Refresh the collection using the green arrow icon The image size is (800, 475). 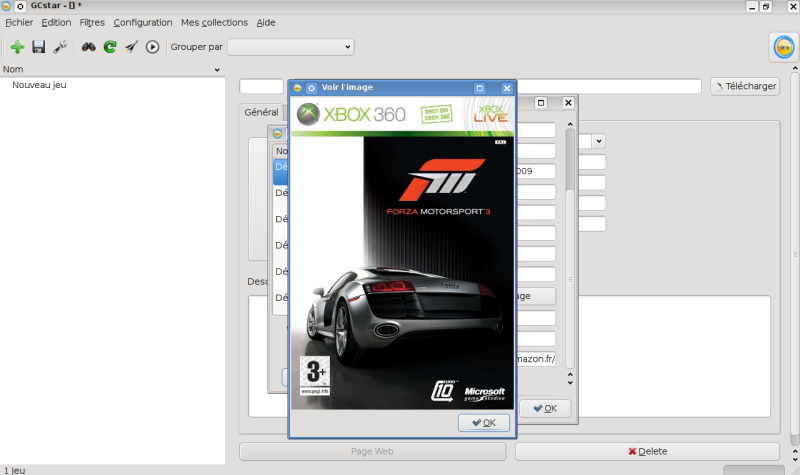pos(110,47)
